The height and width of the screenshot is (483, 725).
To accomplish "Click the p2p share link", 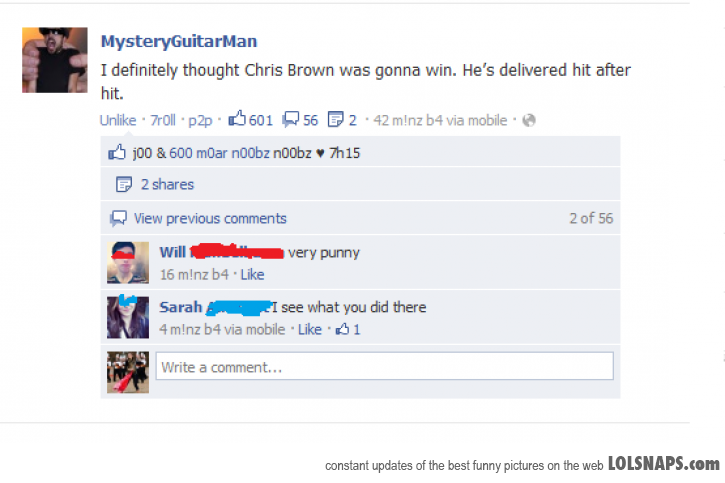I will [x=200, y=121].
